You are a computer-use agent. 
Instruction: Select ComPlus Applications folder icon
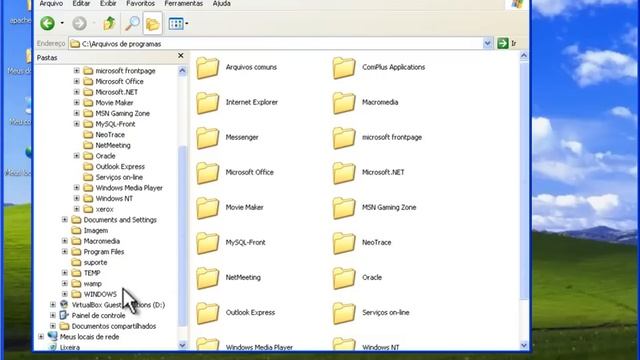click(x=344, y=67)
